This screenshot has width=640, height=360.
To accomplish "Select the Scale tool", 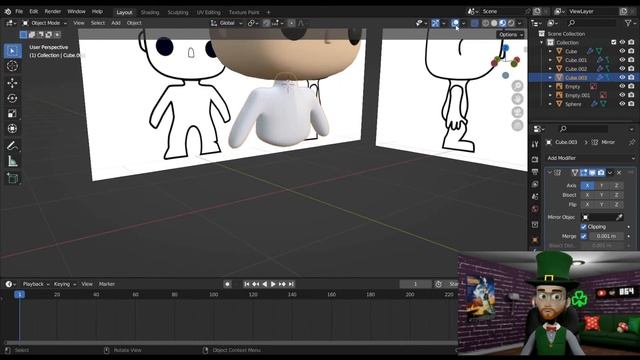I will click(12, 113).
